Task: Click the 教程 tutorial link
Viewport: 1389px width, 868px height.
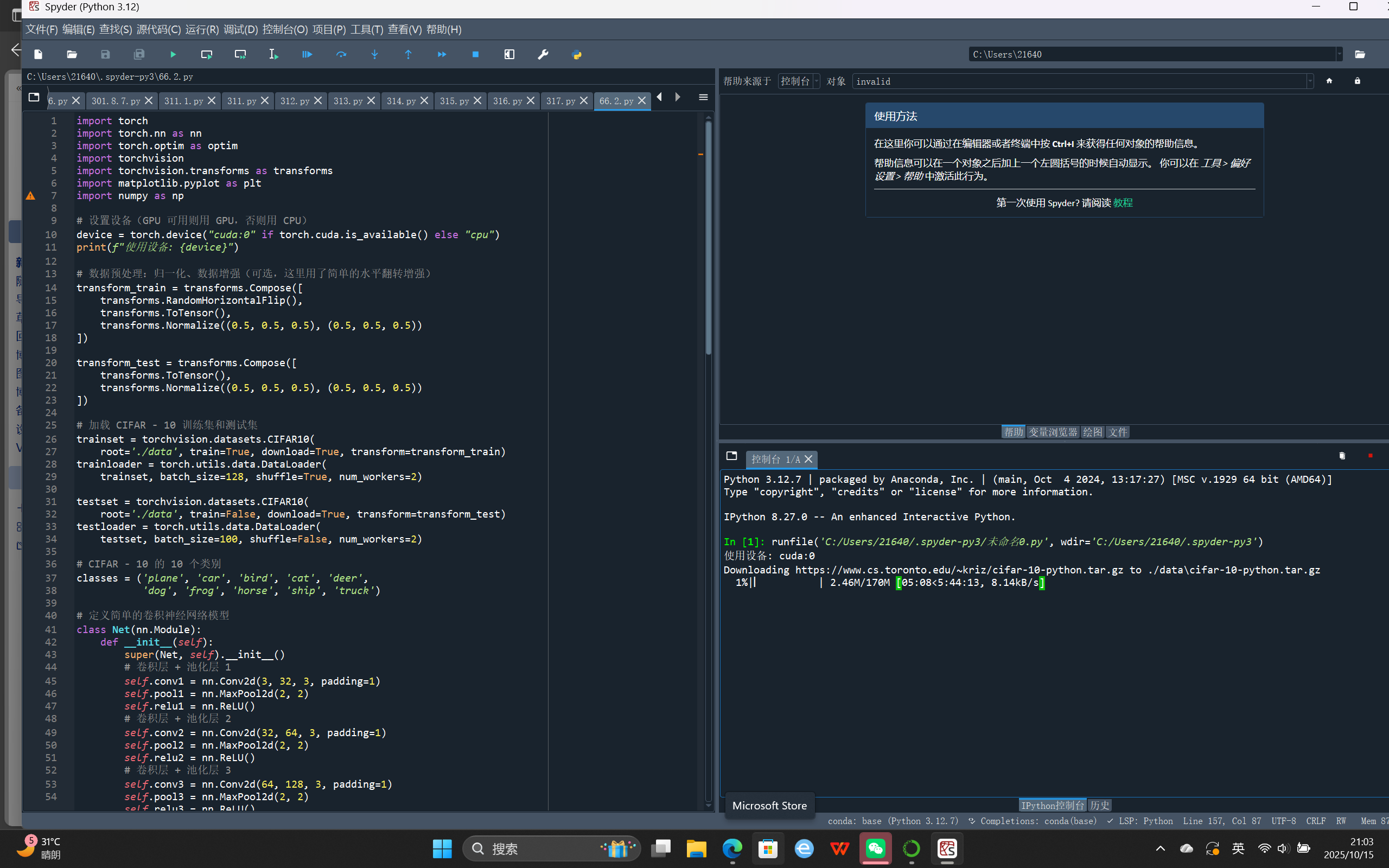Action: [x=1123, y=203]
